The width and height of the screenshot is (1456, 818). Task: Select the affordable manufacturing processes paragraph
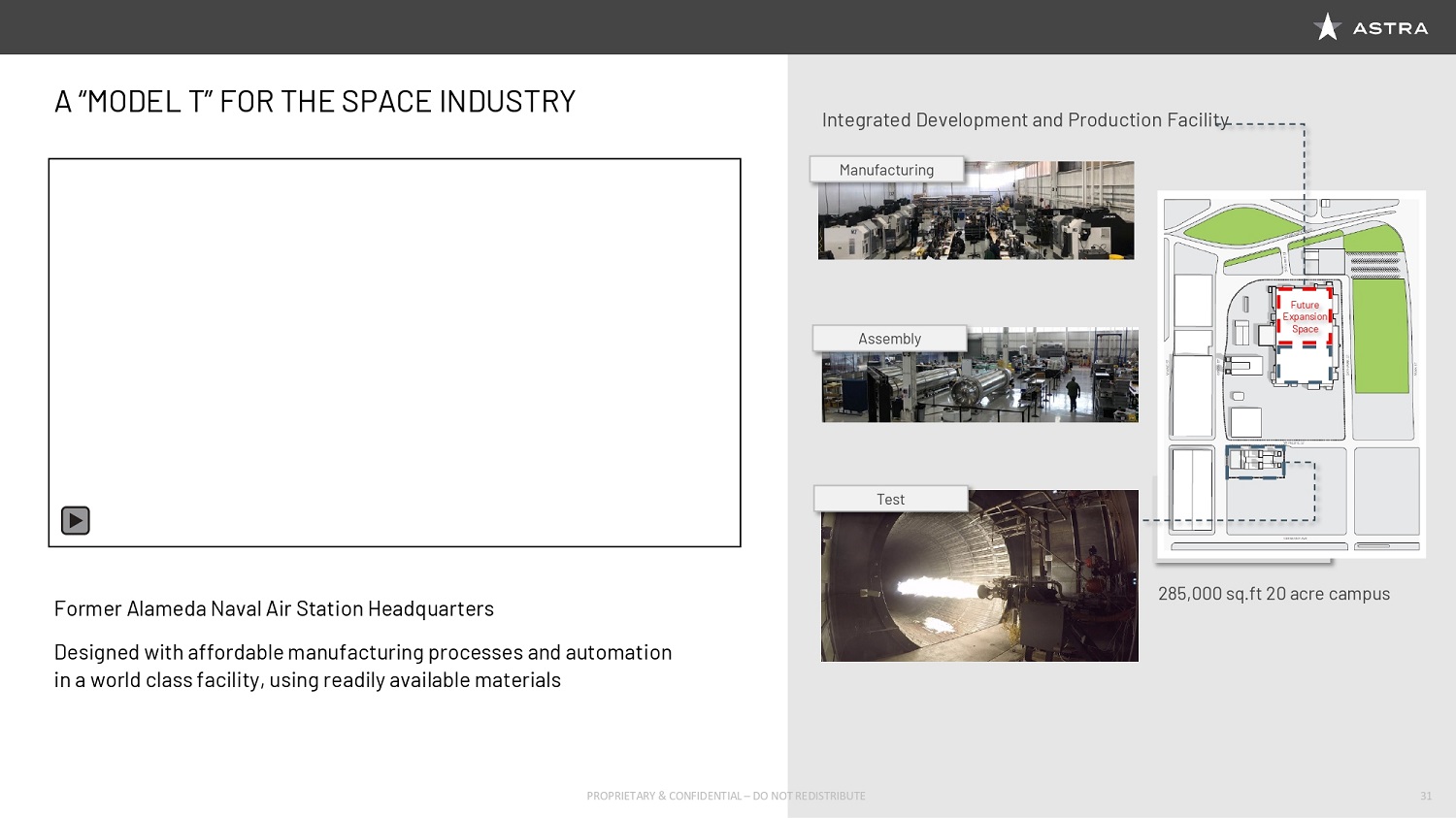pos(362,666)
